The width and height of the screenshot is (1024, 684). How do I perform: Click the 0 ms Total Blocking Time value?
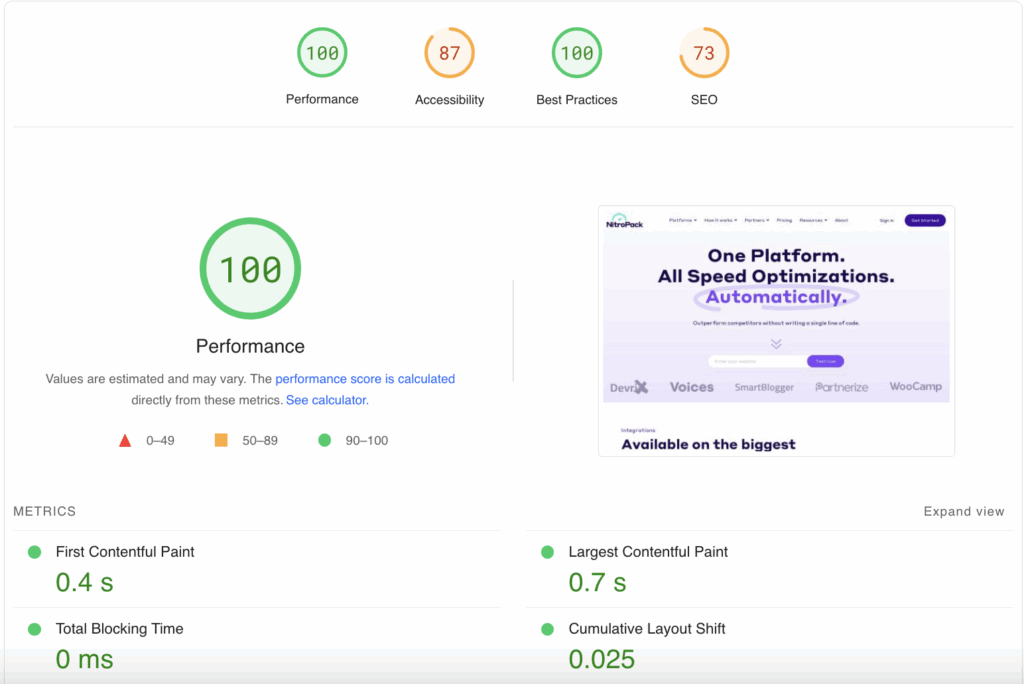84,659
